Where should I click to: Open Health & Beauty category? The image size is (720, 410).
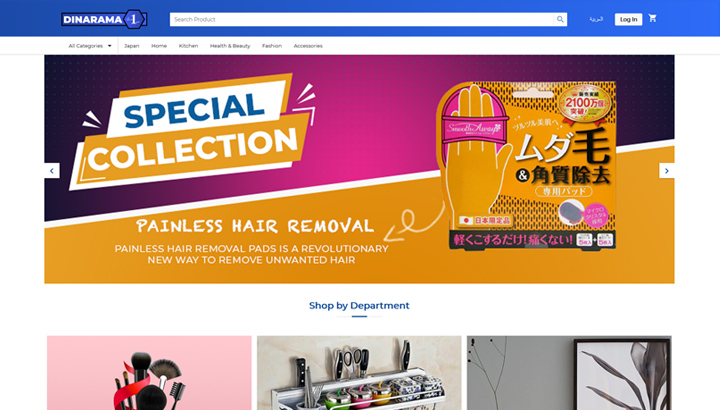(230, 46)
